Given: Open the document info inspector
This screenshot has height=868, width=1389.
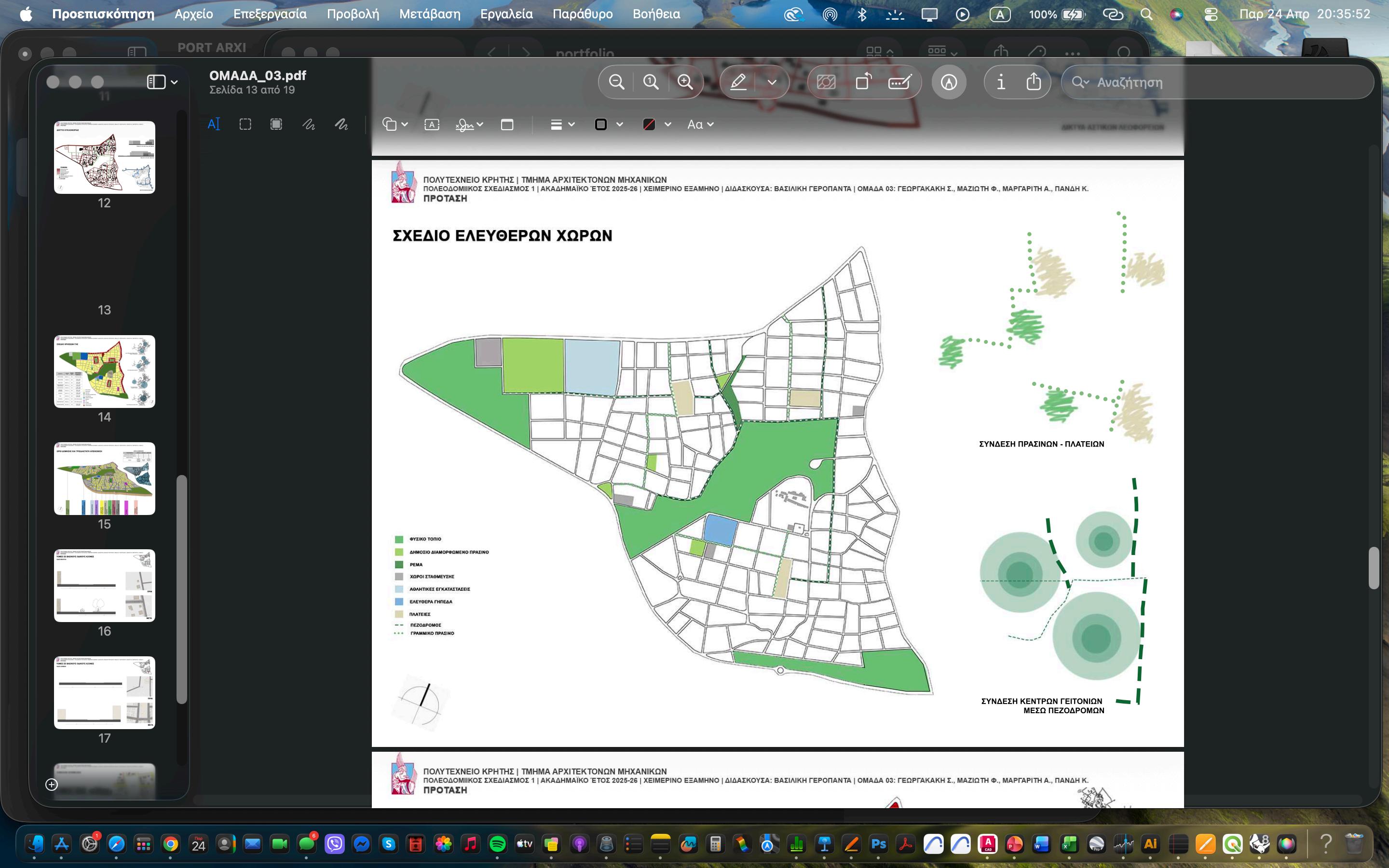Looking at the screenshot, I should (x=1000, y=82).
